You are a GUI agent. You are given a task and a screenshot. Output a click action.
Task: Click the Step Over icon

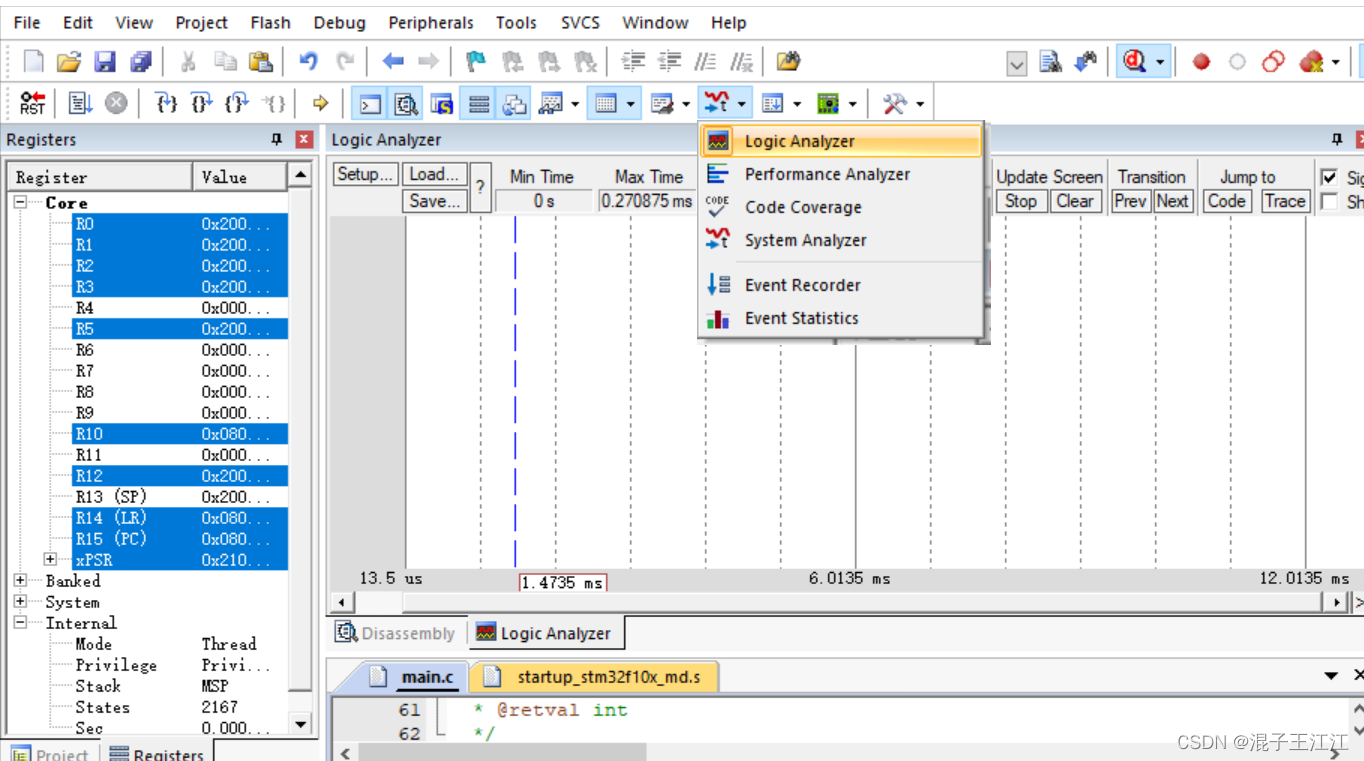(x=202, y=103)
